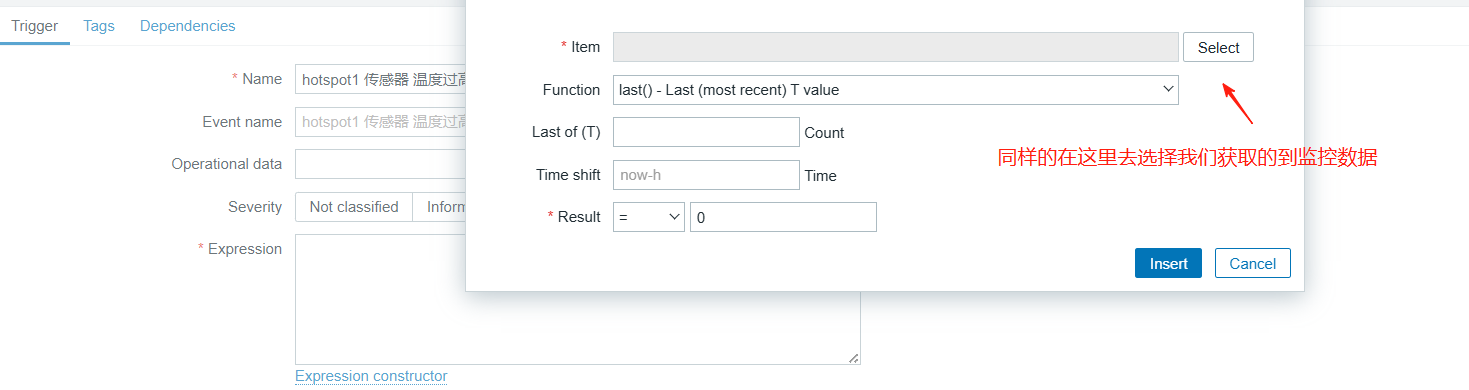Open the Result operator dropdown
Viewport: 1469px width, 390px height.
pos(649,217)
